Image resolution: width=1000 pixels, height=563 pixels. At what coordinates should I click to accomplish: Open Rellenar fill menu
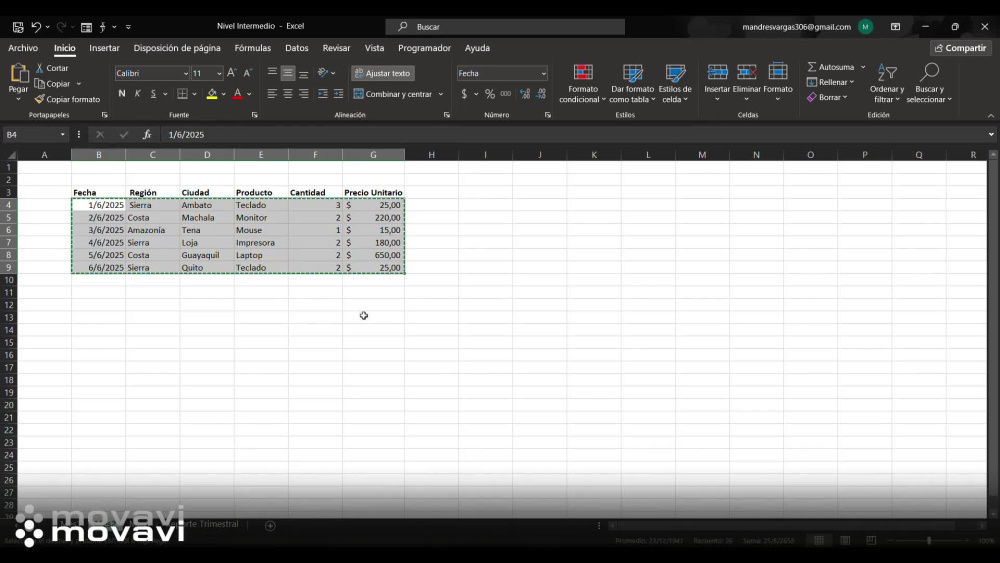830,82
